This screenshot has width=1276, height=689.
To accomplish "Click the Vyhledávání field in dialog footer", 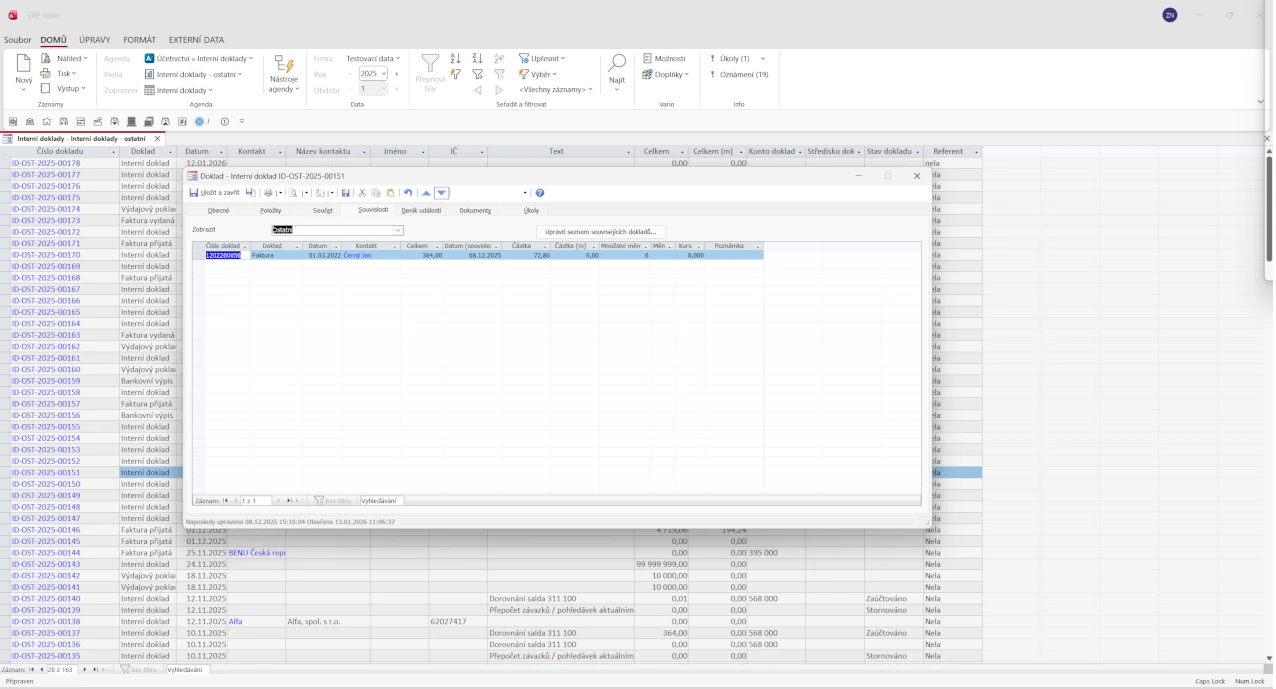I will click(x=381, y=500).
